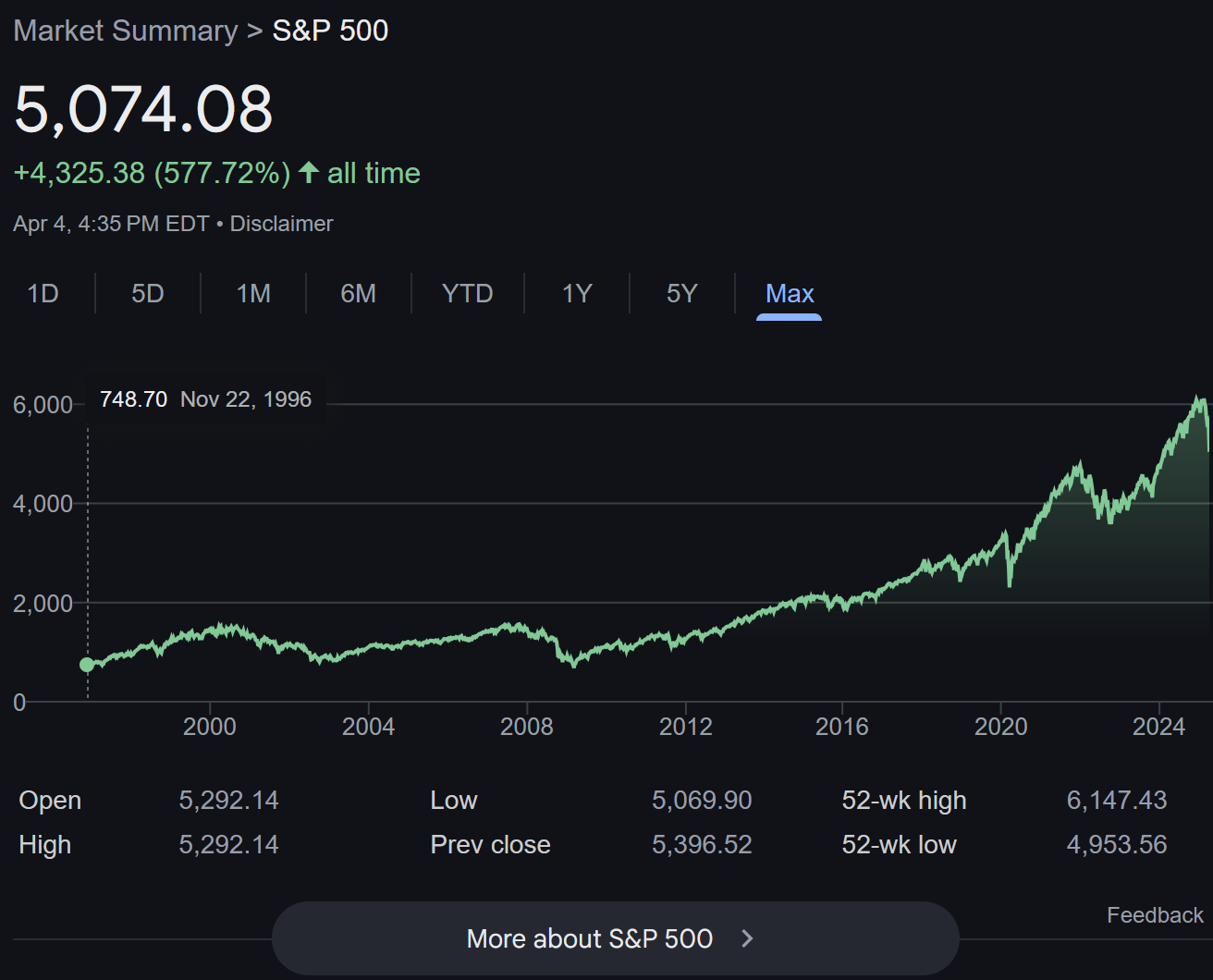The height and width of the screenshot is (980, 1213).
Task: Click the 4,000 y-axis label
Action: coord(43,504)
